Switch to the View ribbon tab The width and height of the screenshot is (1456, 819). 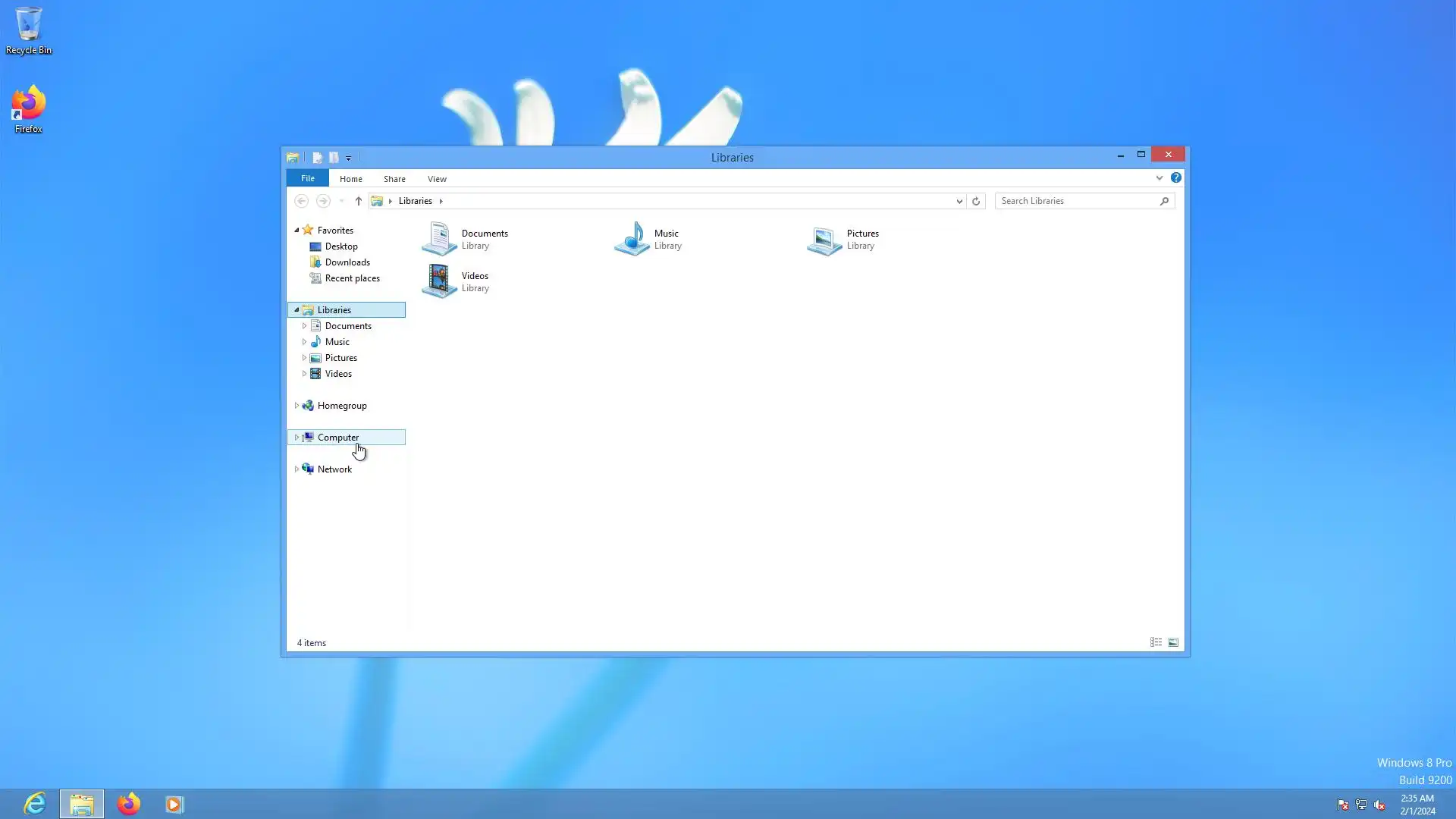click(x=437, y=179)
